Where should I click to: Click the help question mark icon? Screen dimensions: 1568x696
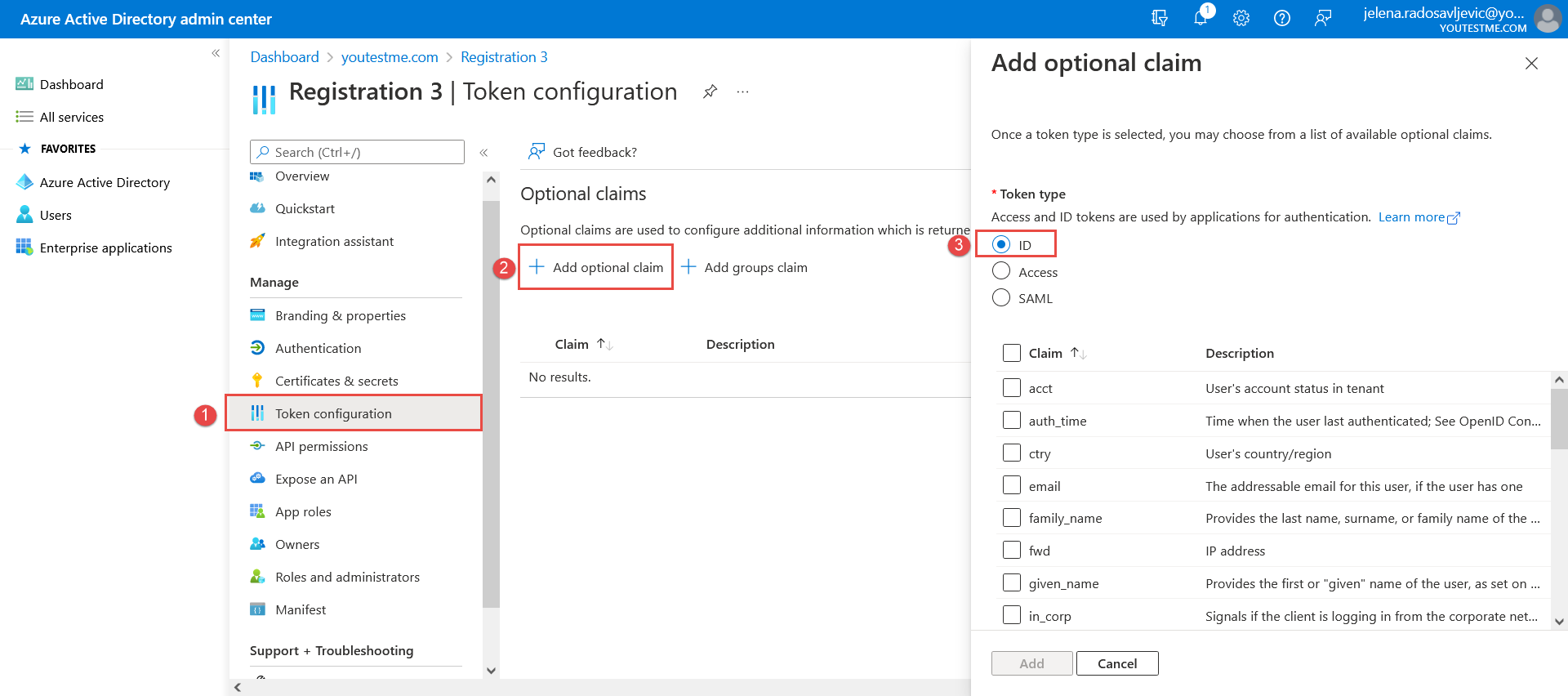tap(1282, 18)
